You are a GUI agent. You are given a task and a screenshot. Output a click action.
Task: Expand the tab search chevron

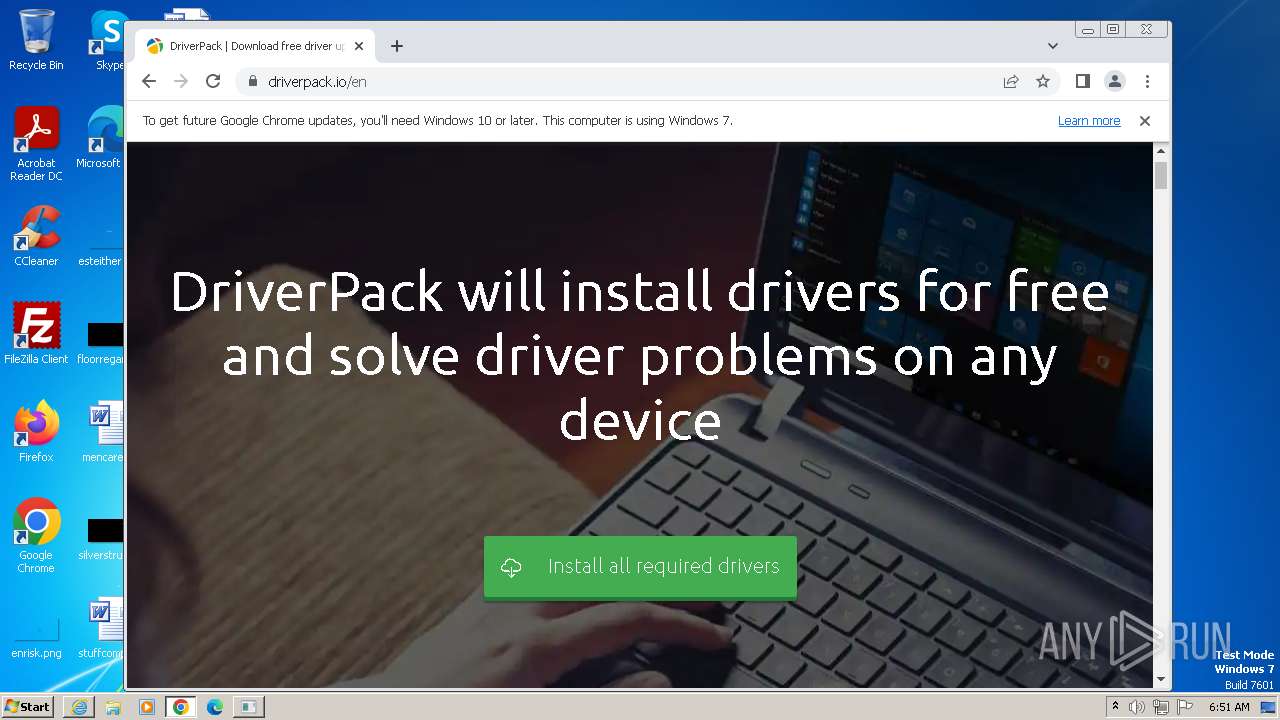[x=1052, y=46]
